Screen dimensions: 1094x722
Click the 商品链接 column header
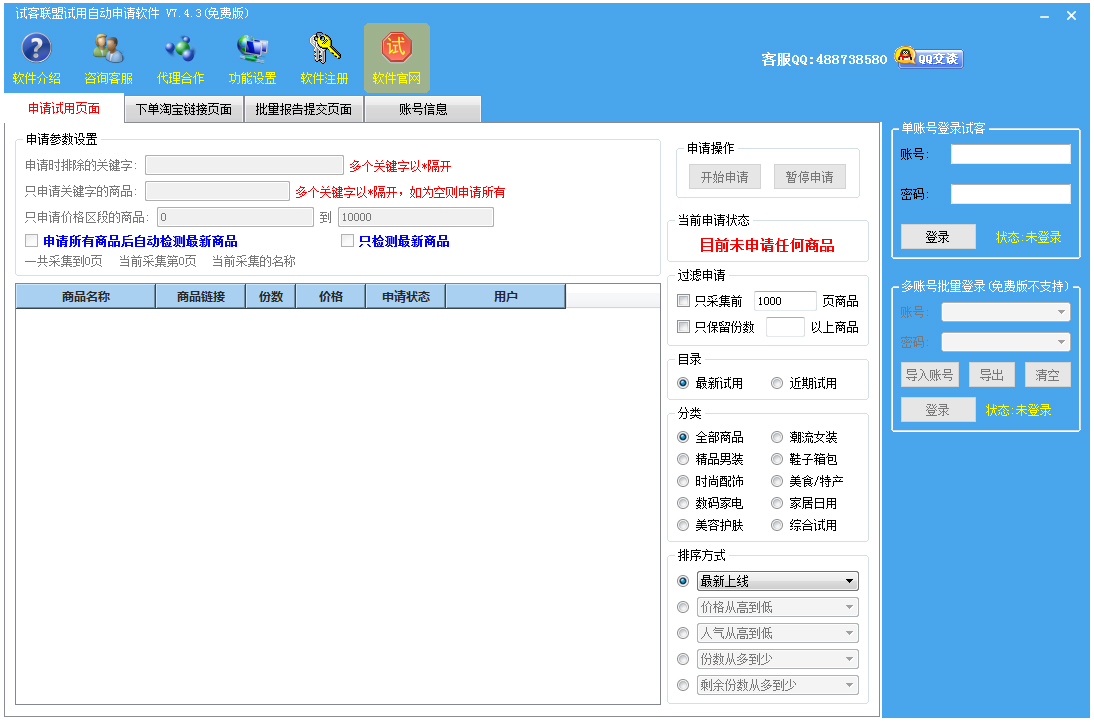(x=200, y=296)
